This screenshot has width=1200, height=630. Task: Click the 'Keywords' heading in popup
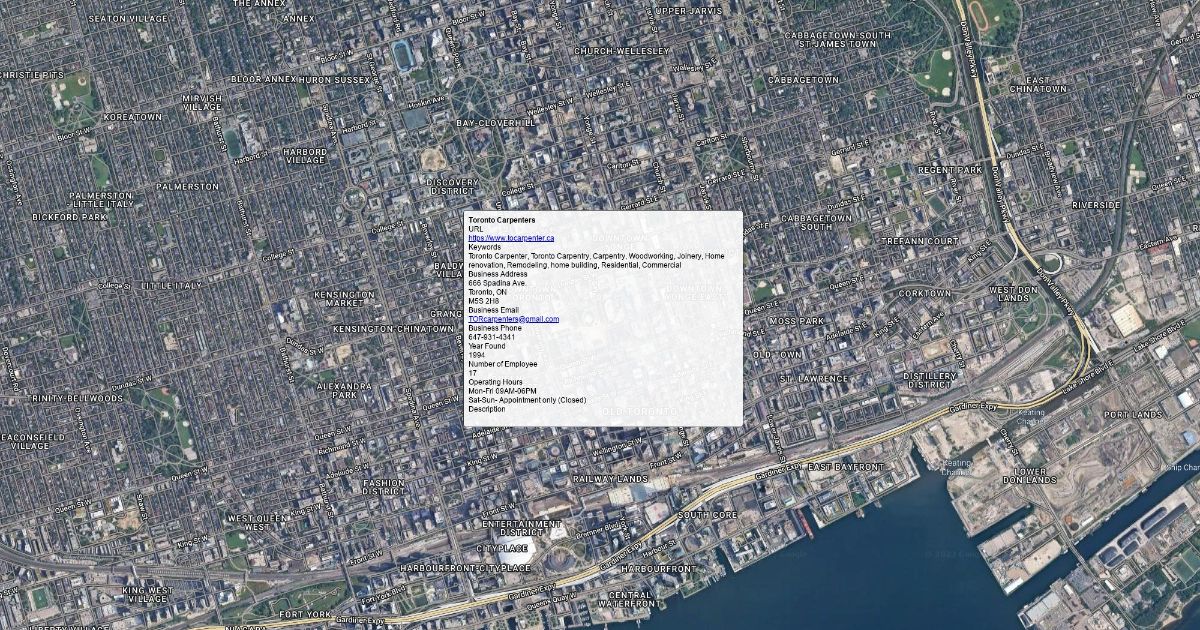coord(484,247)
